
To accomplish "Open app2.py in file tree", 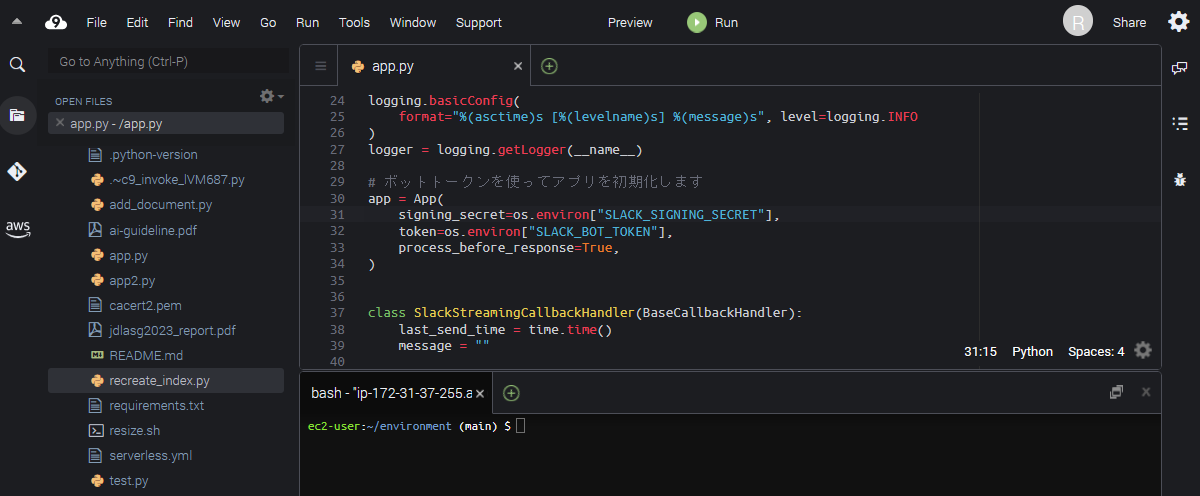I will pyautogui.click(x=132, y=280).
